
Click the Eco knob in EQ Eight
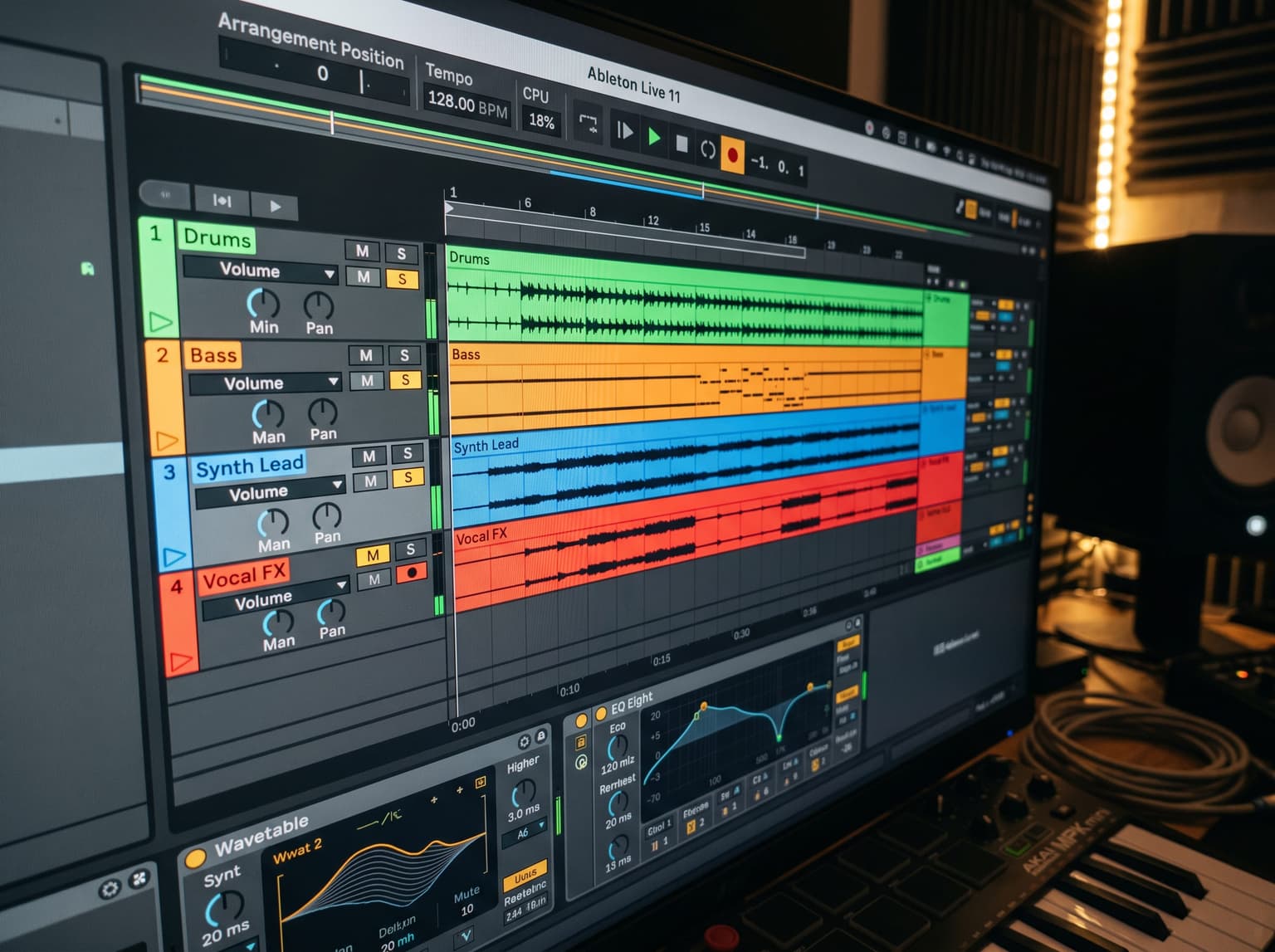[618, 746]
